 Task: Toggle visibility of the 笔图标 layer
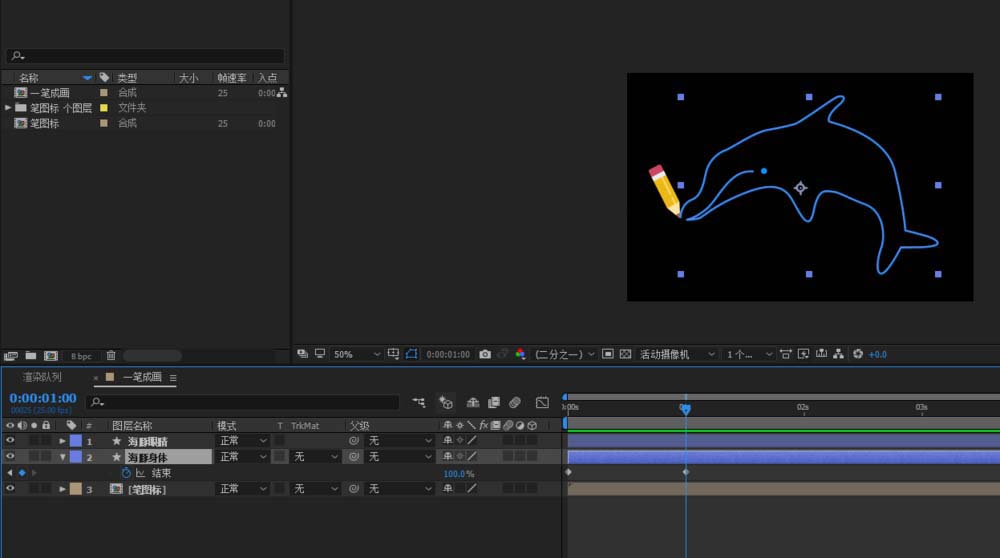tap(10, 489)
